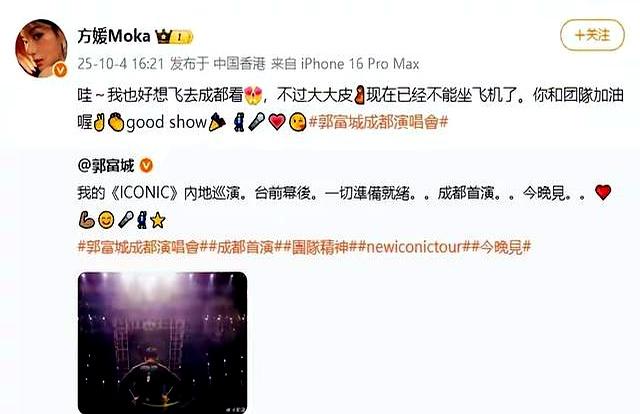Image resolution: width=640 pixels, height=414 pixels.
Task: Click the post timestamp 25-10-4 16:21
Action: click(x=121, y=64)
